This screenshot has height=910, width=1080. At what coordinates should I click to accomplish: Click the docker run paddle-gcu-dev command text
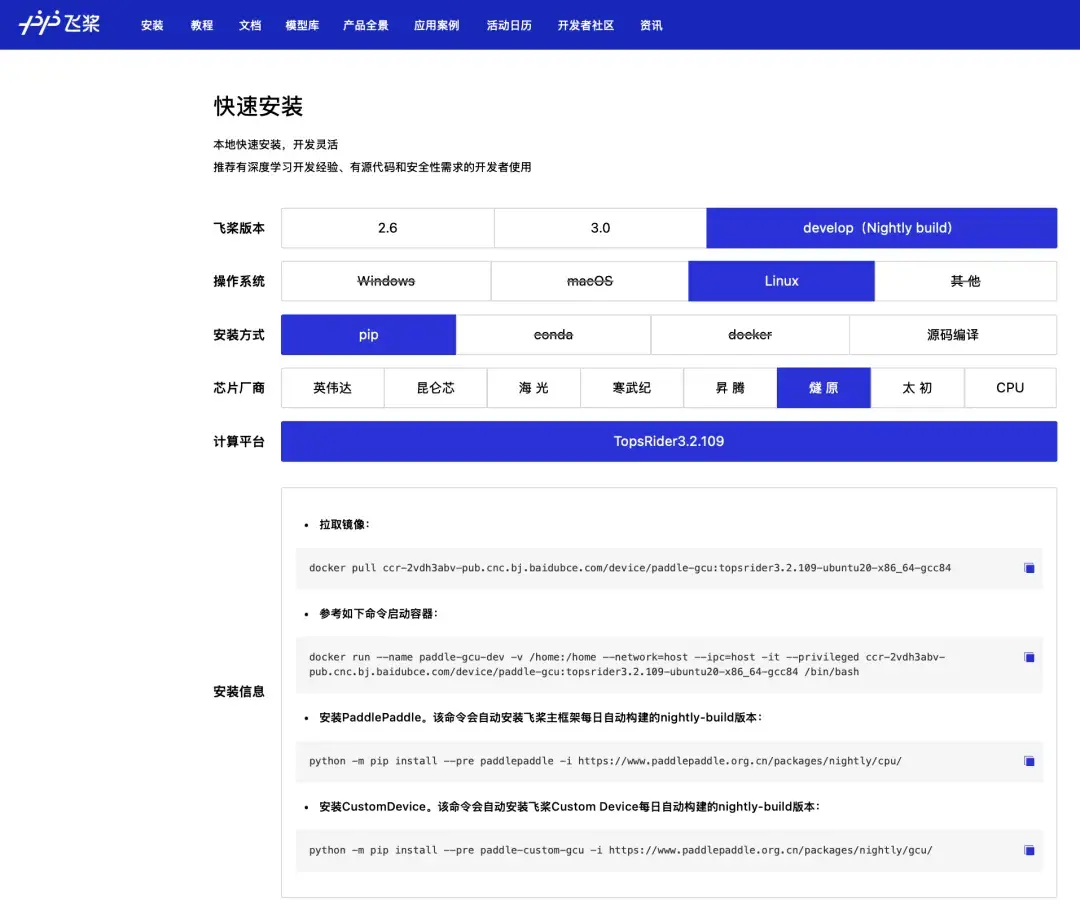(627, 665)
